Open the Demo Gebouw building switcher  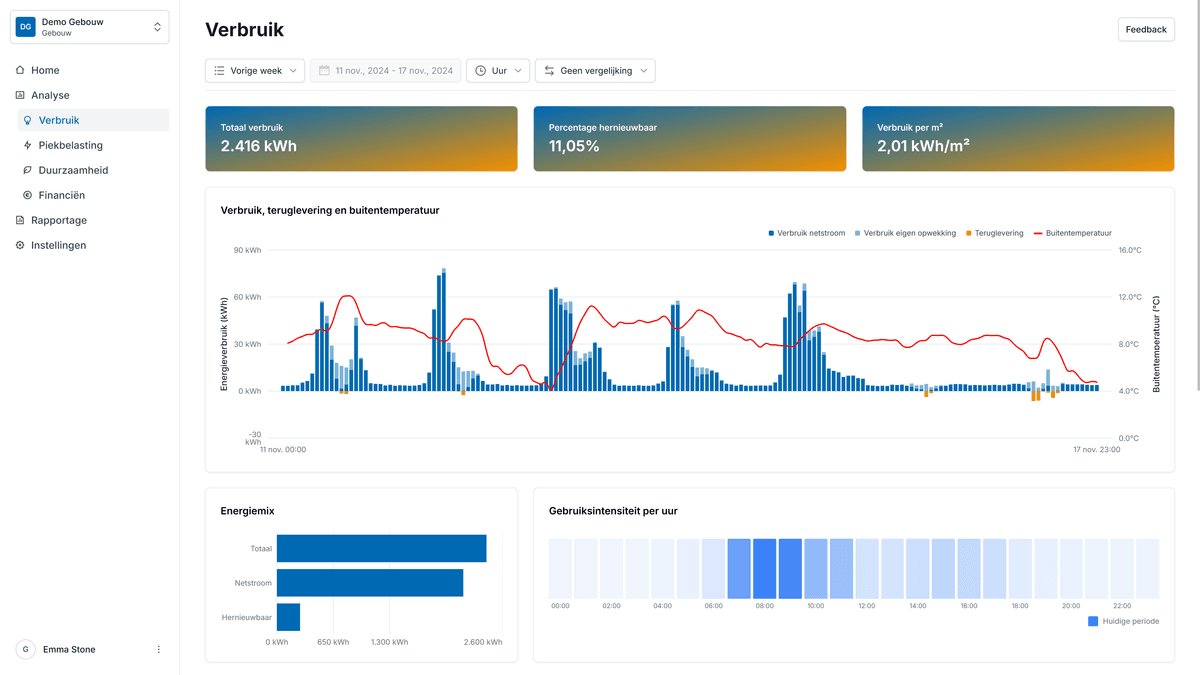pos(90,27)
